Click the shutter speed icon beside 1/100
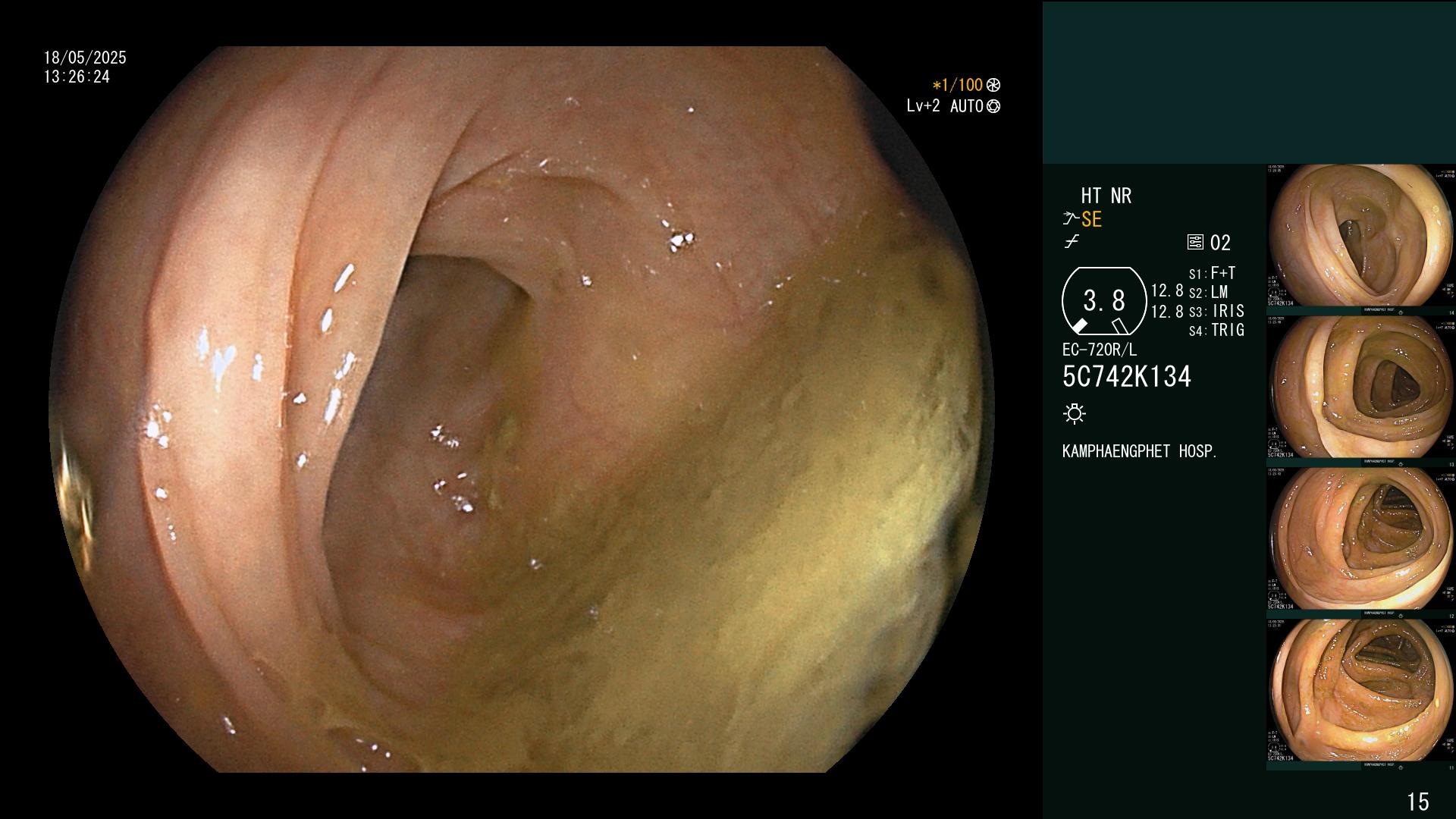 pos(993,85)
